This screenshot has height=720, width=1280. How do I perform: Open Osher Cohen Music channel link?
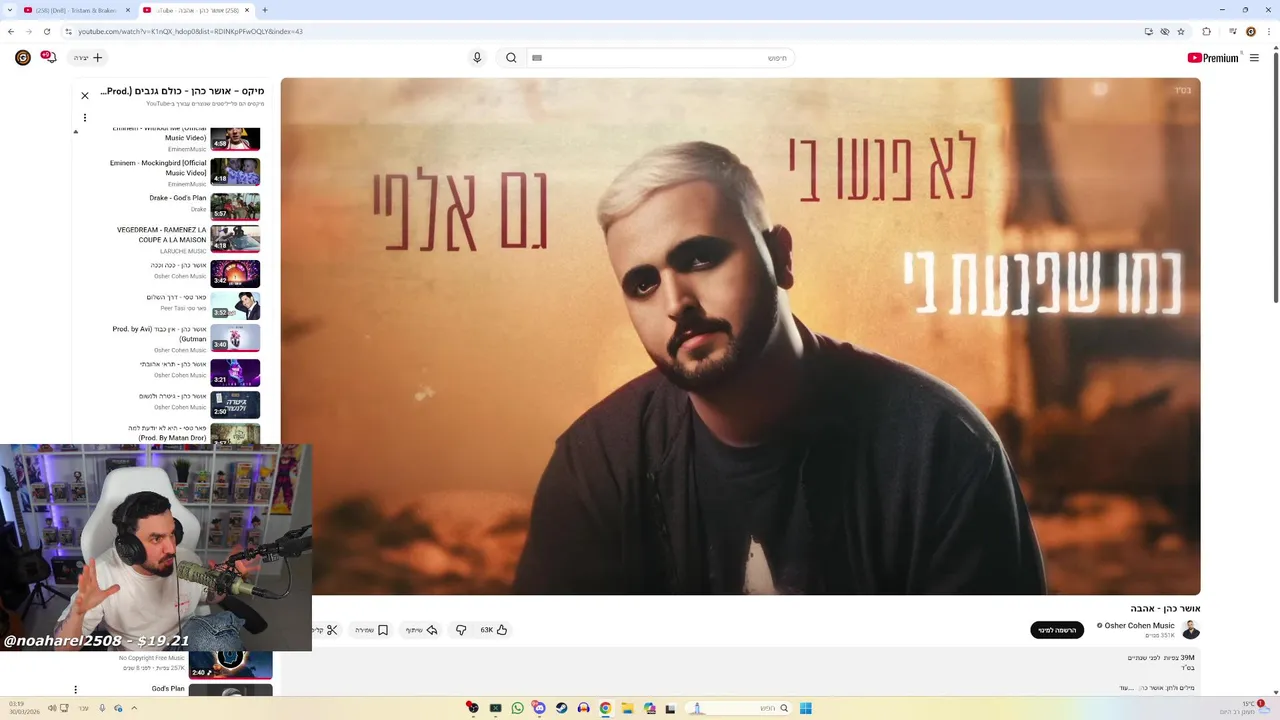point(1139,626)
